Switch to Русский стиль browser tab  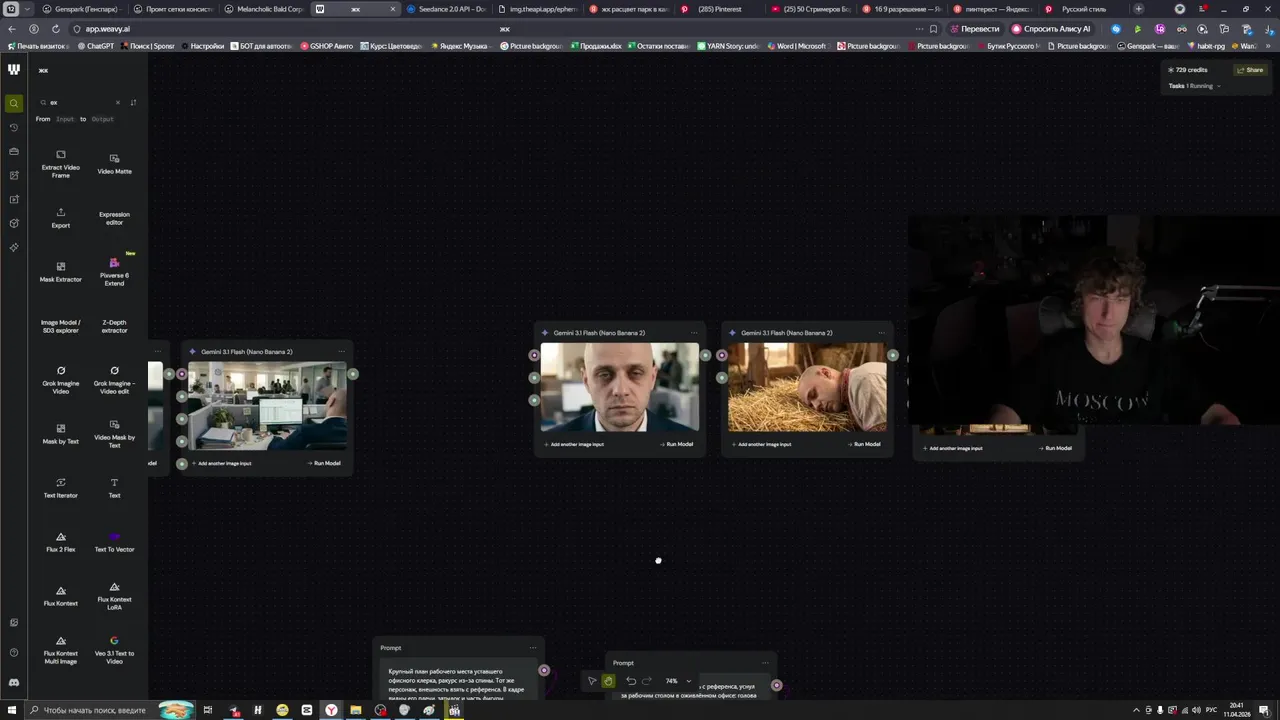click(x=1082, y=9)
